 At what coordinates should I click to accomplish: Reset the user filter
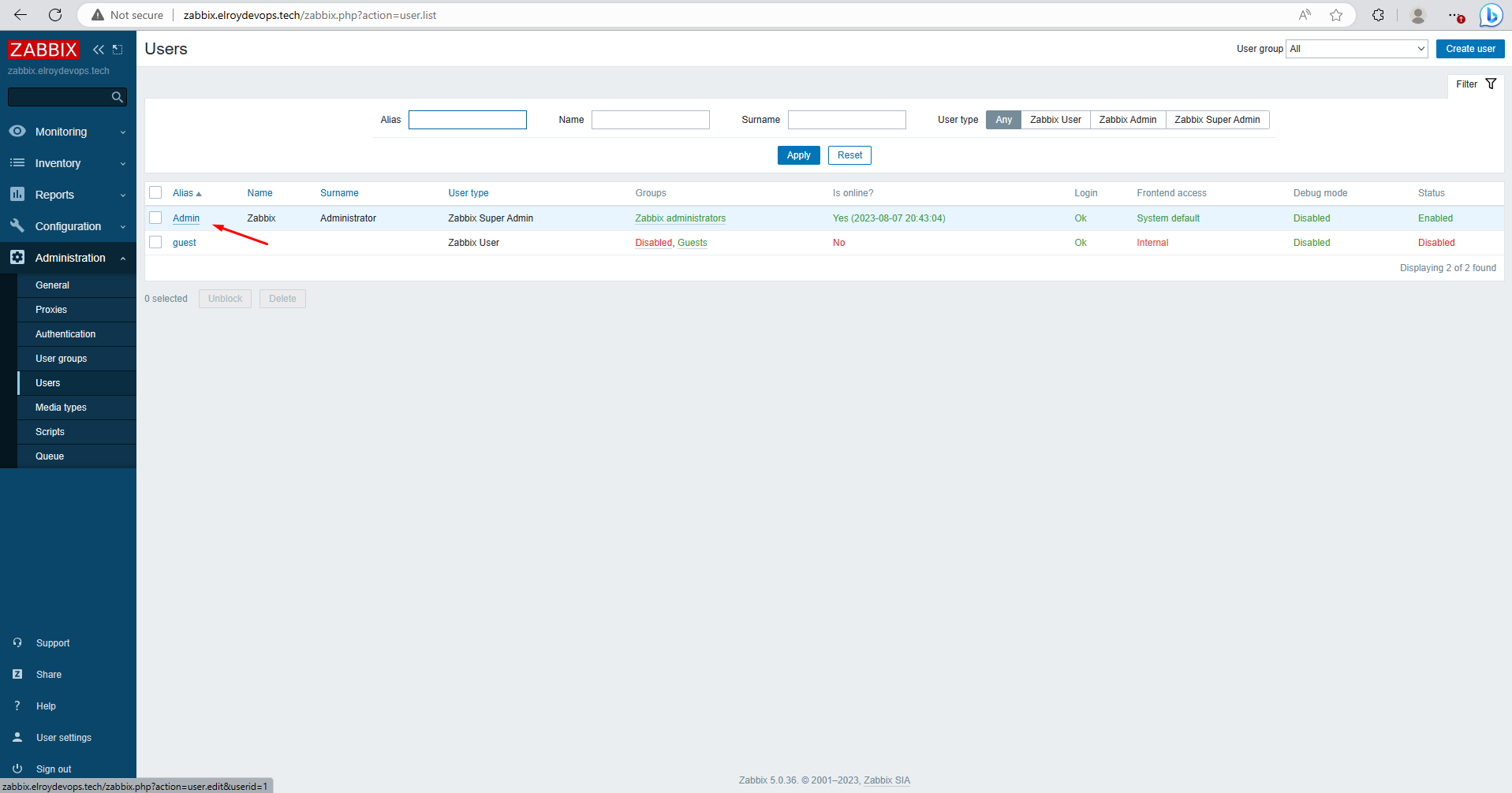pyautogui.click(x=849, y=155)
